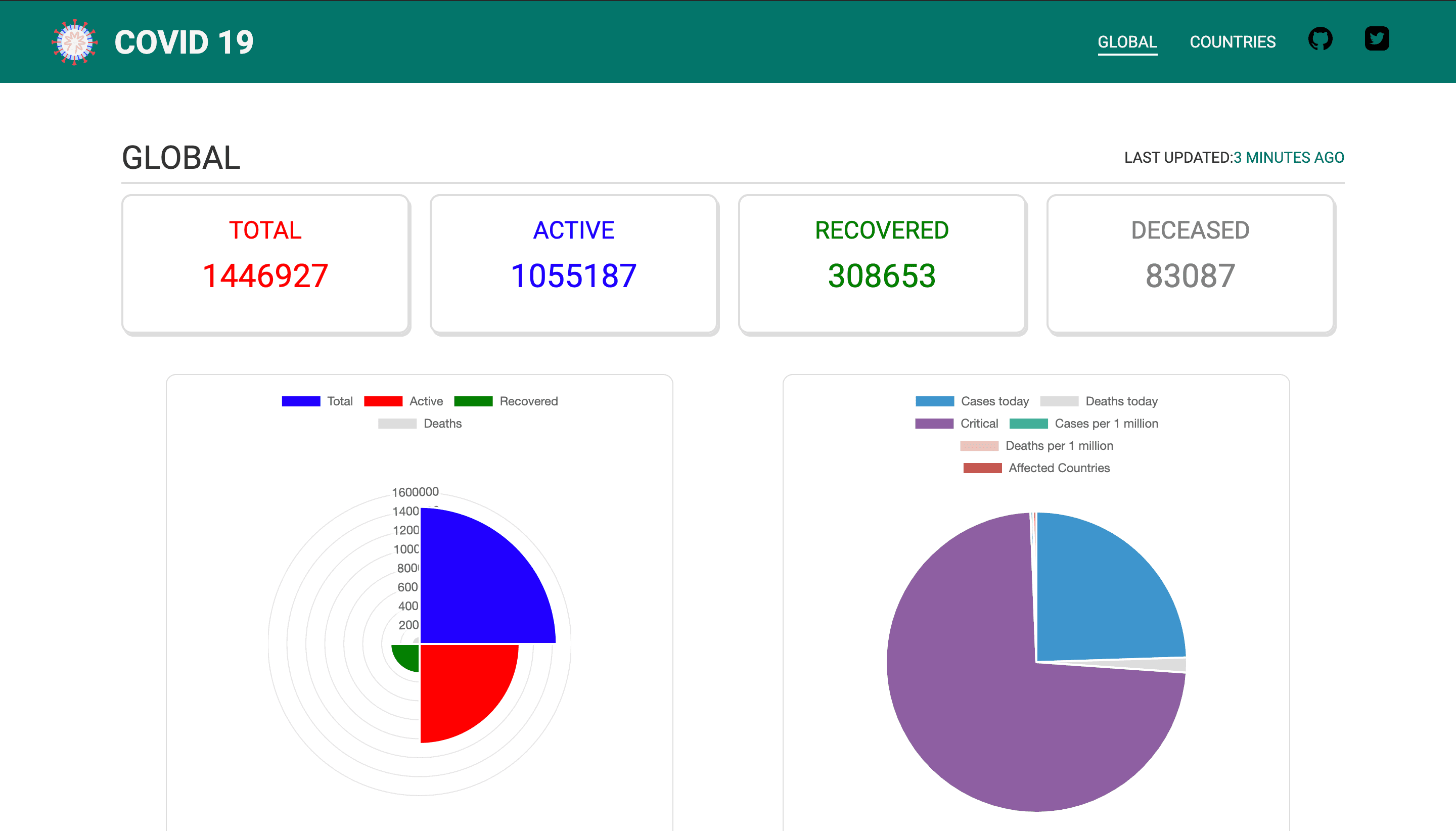The width and height of the screenshot is (1456, 831).
Task: Open the Twitter icon link
Action: point(1376,39)
